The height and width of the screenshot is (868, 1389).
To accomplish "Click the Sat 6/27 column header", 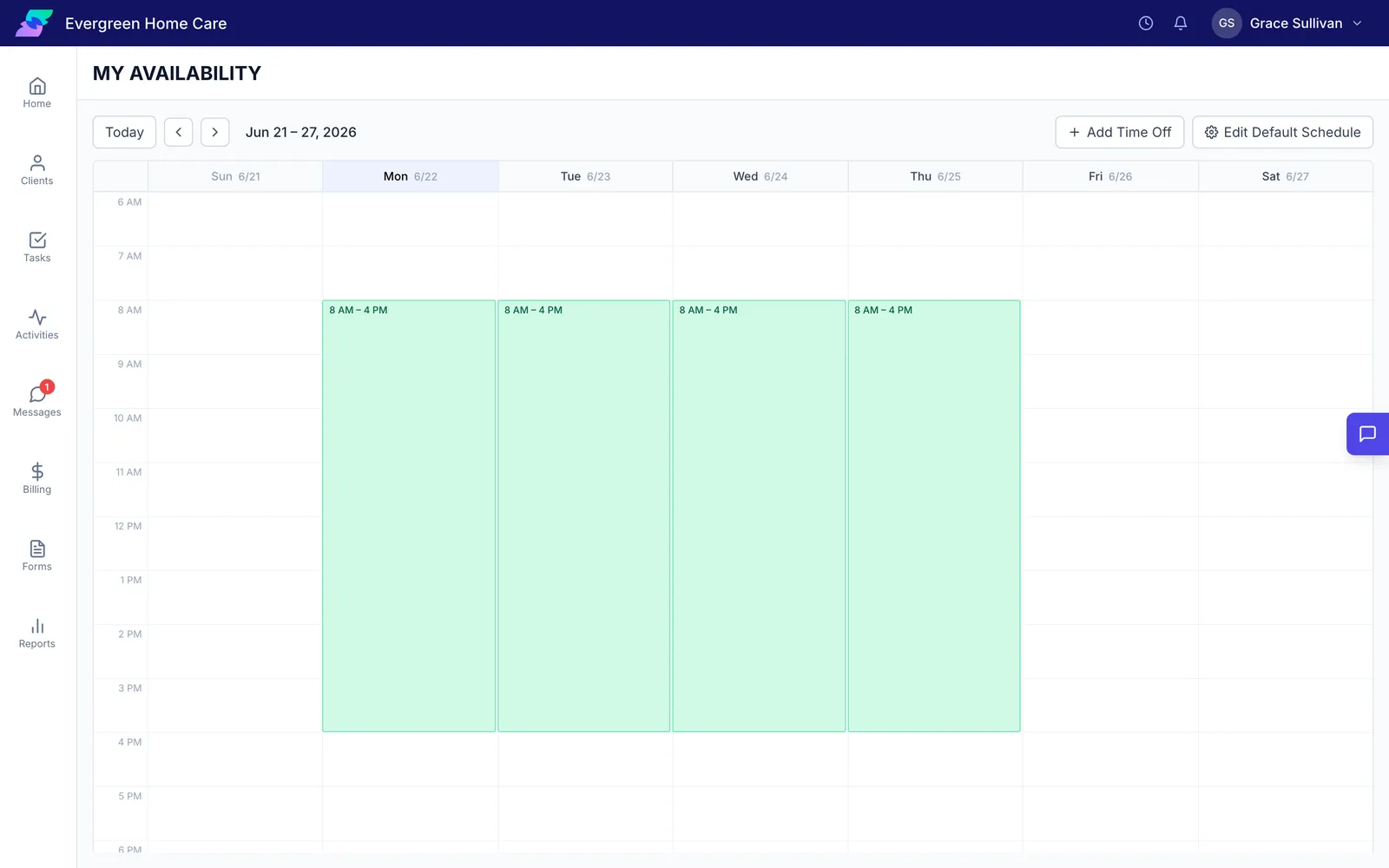I will tap(1286, 176).
